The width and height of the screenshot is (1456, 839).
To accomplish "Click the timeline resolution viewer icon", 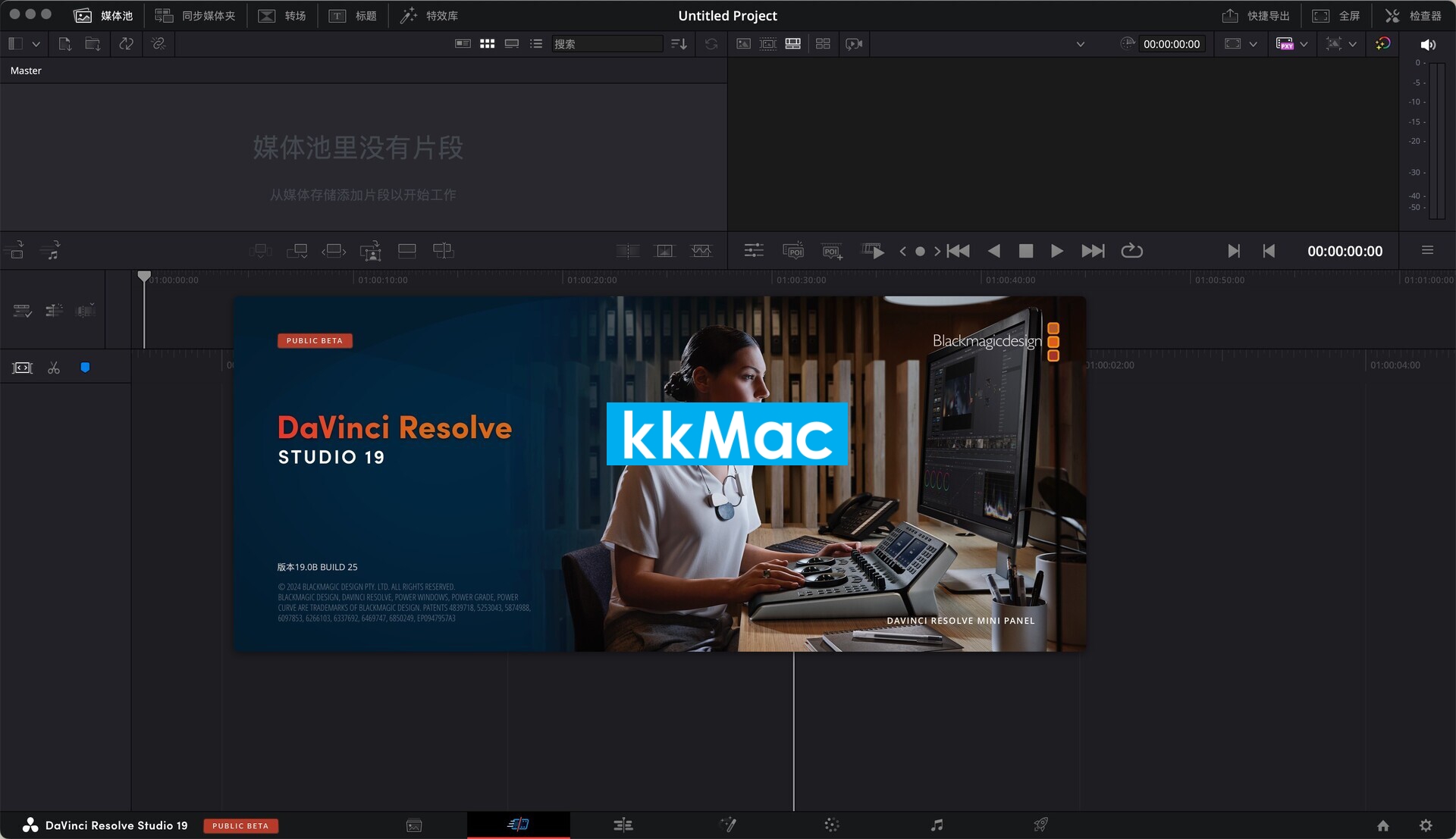I will tap(1233, 44).
